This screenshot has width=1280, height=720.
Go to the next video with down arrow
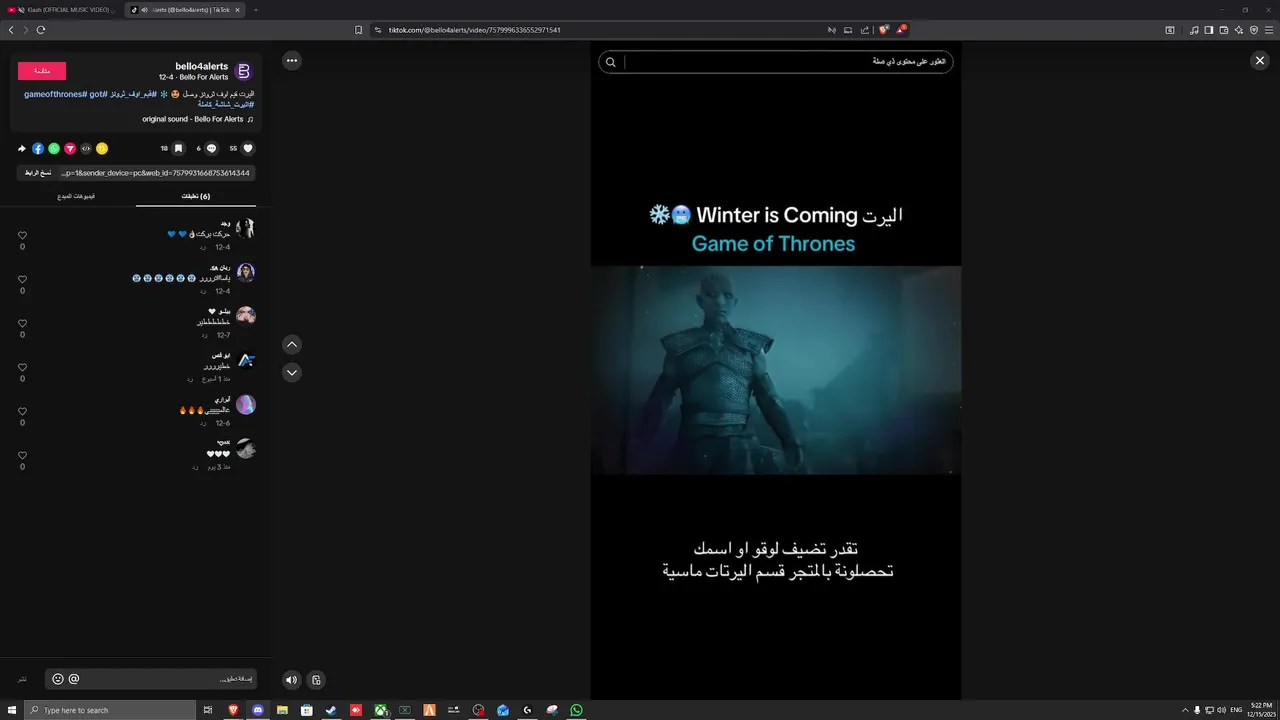(x=292, y=372)
